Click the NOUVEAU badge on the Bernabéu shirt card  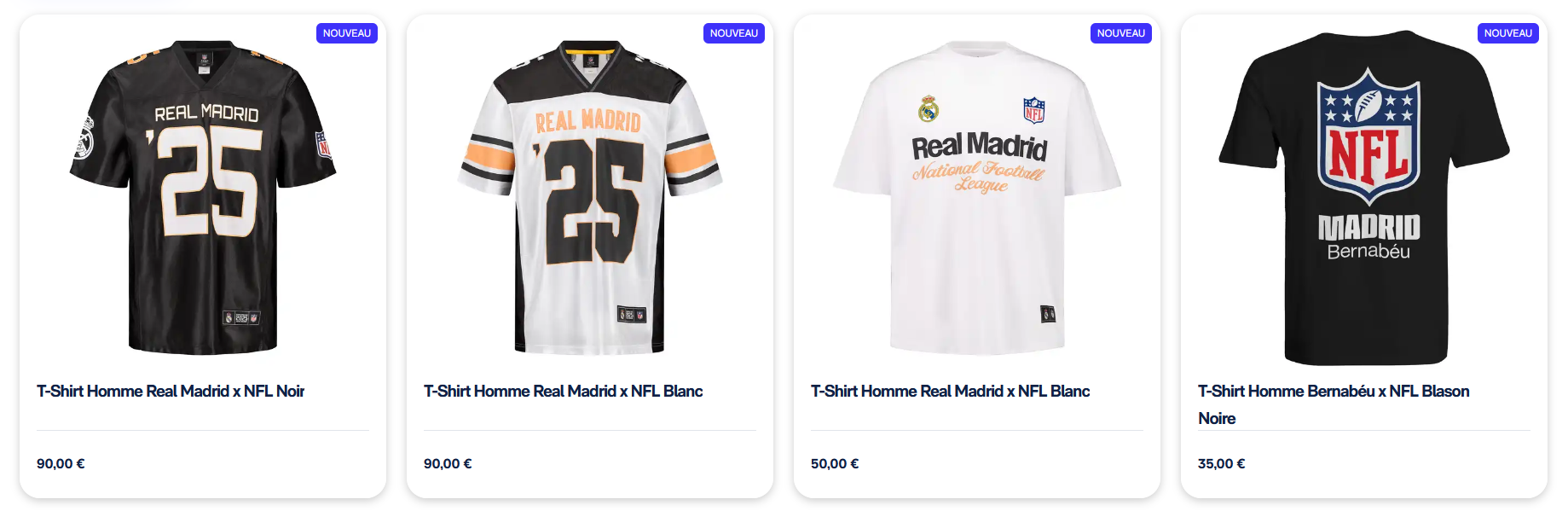(1508, 33)
